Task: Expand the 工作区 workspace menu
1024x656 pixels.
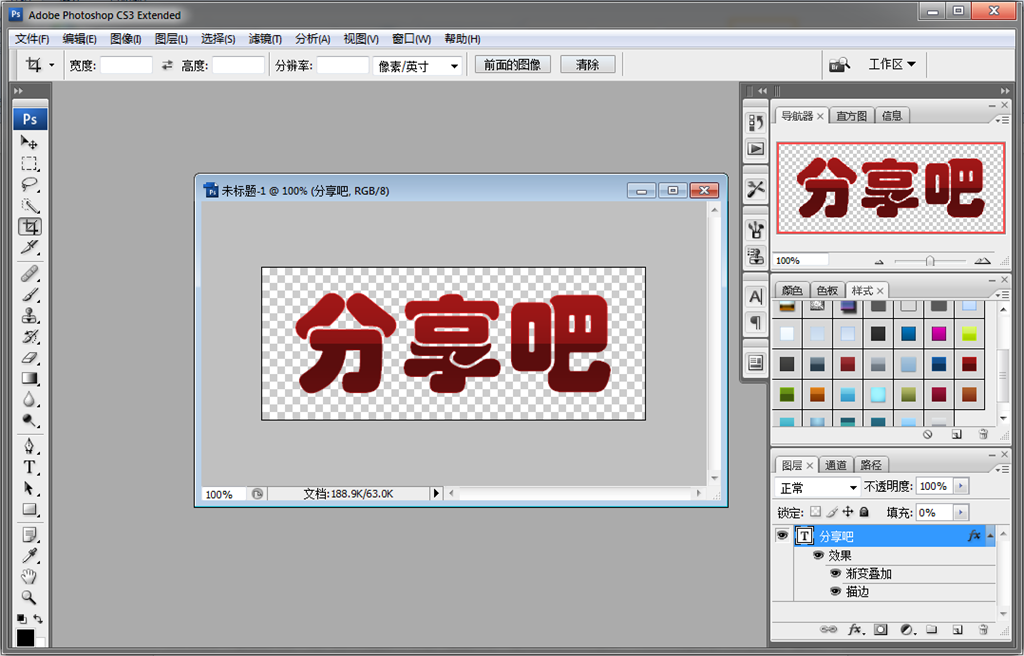Action: (x=891, y=64)
